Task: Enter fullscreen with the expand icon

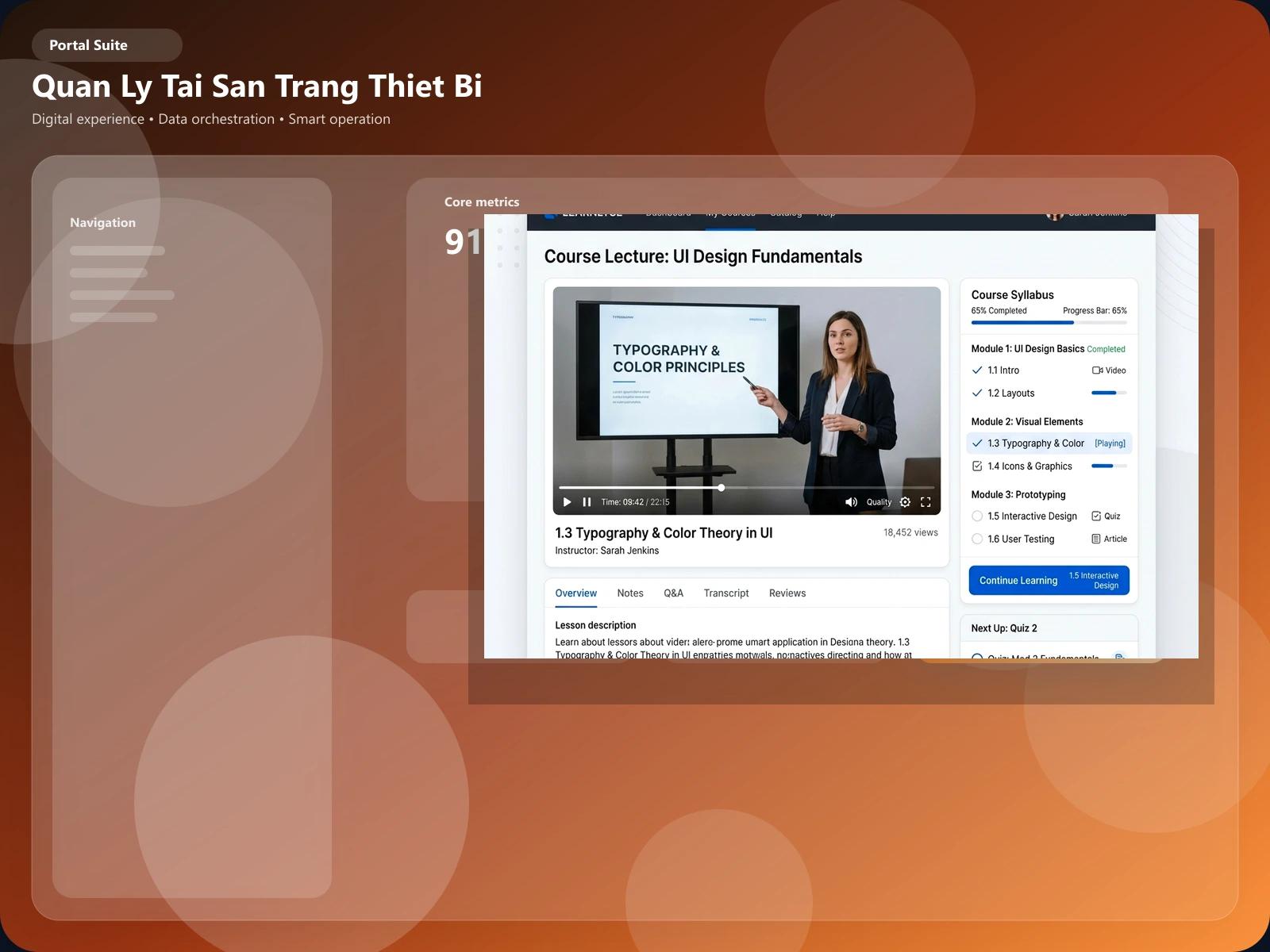Action: (926, 502)
